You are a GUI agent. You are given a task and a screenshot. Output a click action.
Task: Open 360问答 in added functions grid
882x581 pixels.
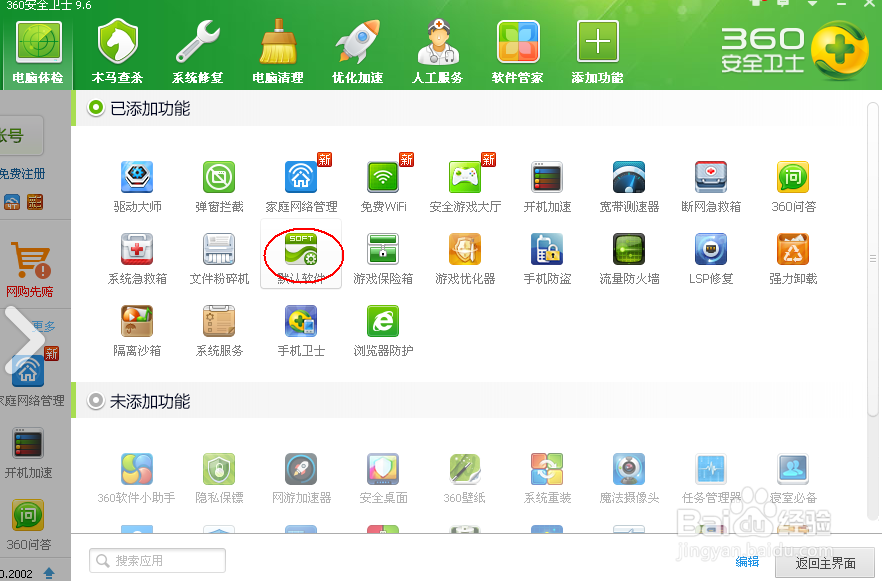[793, 187]
